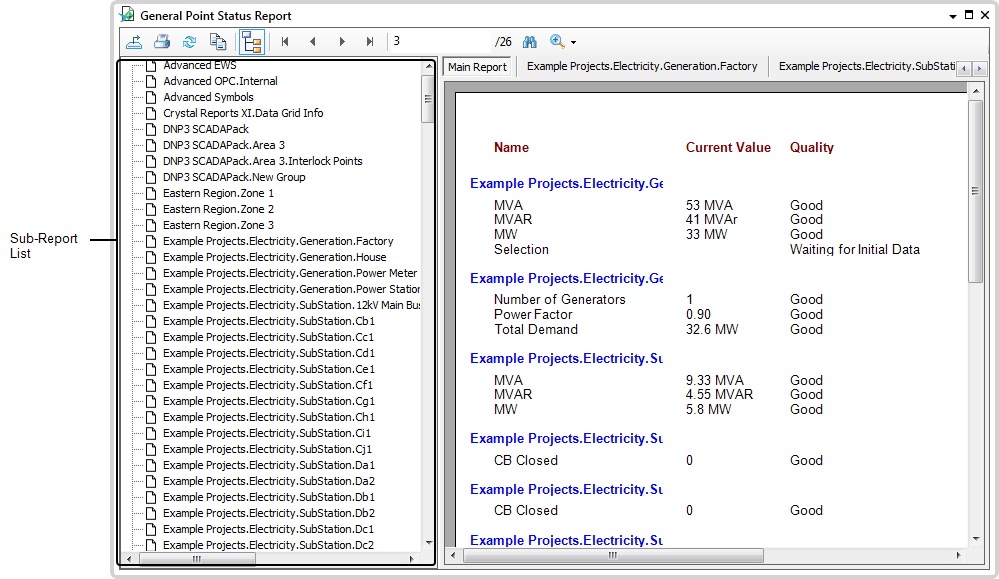Viewport: 999px width, 579px height.
Task: Toggle the group tree panel button
Action: [x=251, y=42]
